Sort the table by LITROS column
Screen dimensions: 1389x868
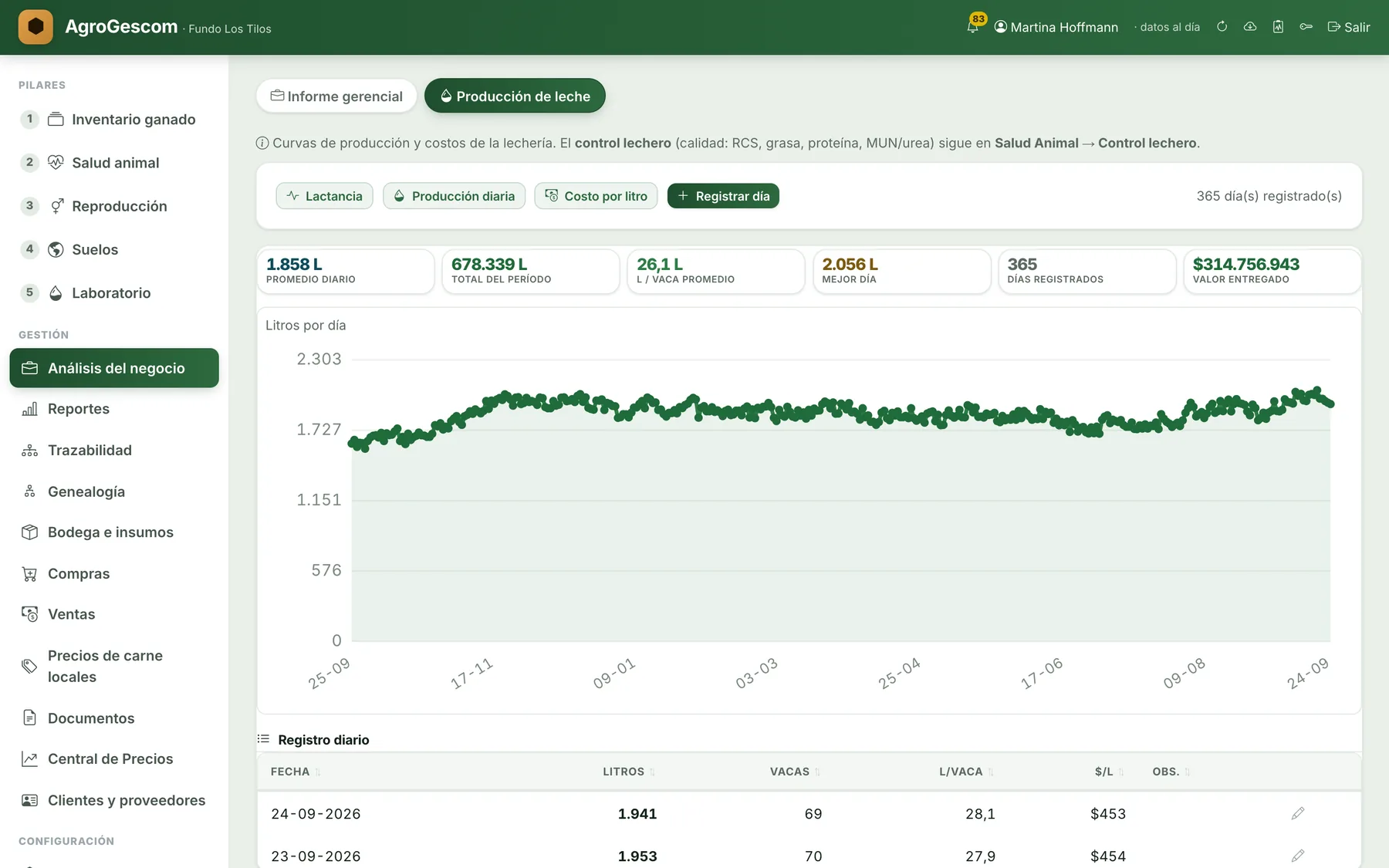[x=629, y=772]
